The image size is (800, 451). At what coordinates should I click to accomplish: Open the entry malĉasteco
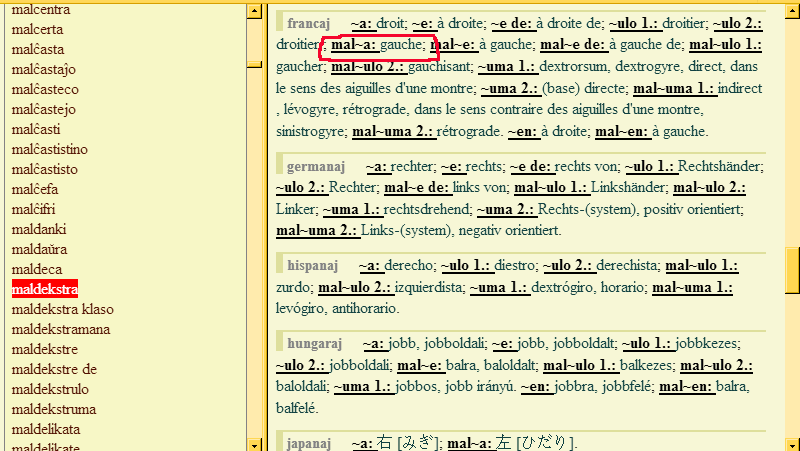tap(45, 89)
